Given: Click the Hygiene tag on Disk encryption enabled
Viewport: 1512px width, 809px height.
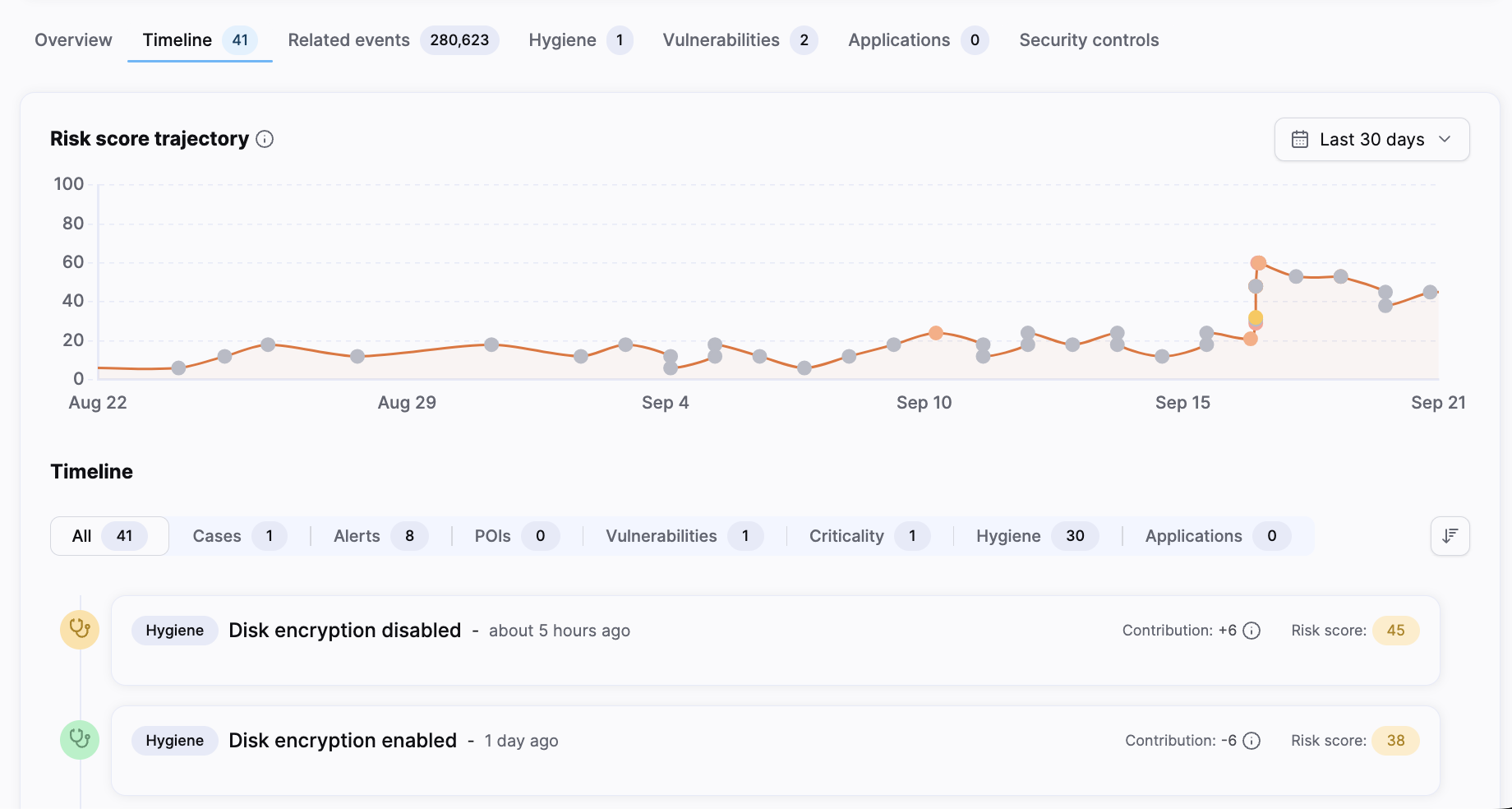Looking at the screenshot, I should [x=174, y=741].
